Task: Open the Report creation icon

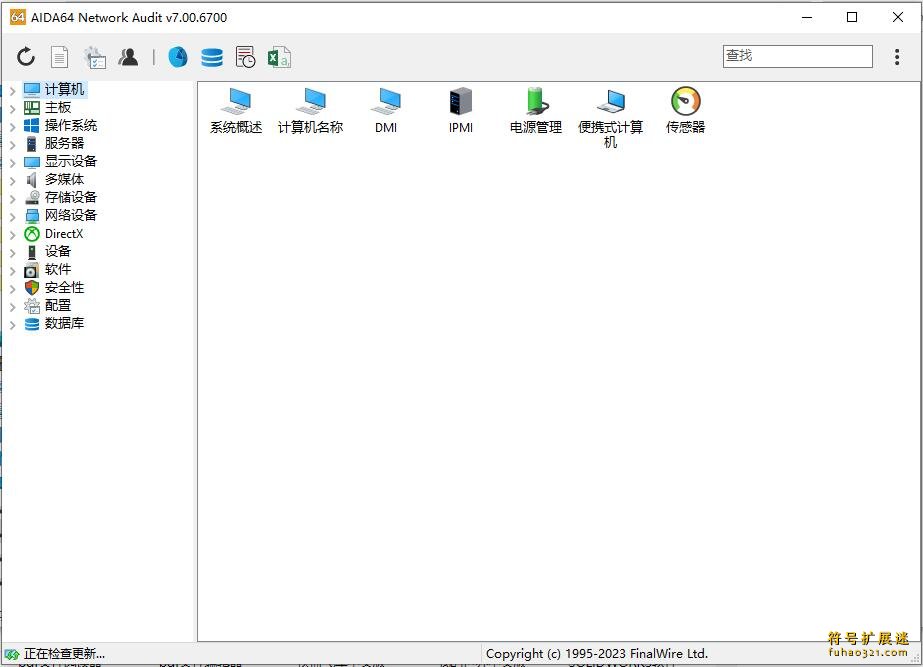Action: coord(59,57)
